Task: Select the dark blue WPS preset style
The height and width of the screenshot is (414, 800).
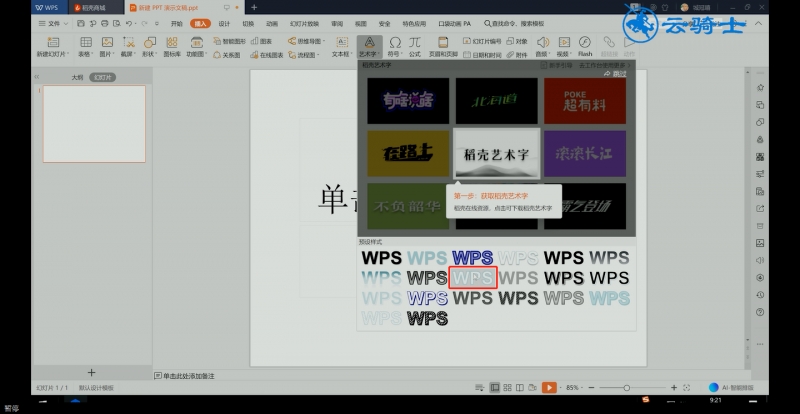Action: click(472, 258)
